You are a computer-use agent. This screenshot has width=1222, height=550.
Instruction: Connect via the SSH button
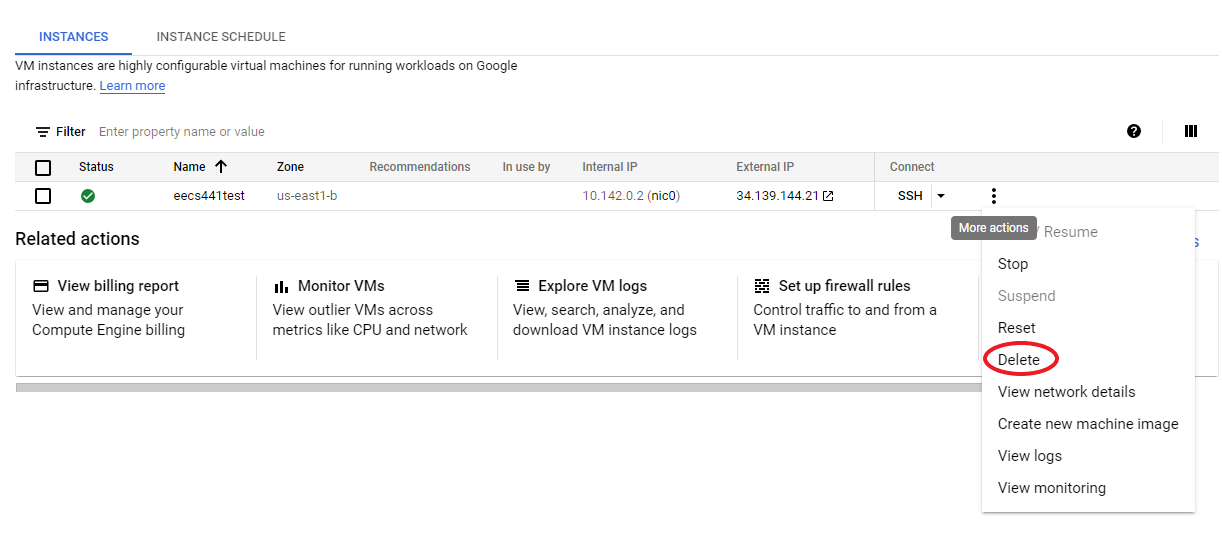(x=910, y=196)
